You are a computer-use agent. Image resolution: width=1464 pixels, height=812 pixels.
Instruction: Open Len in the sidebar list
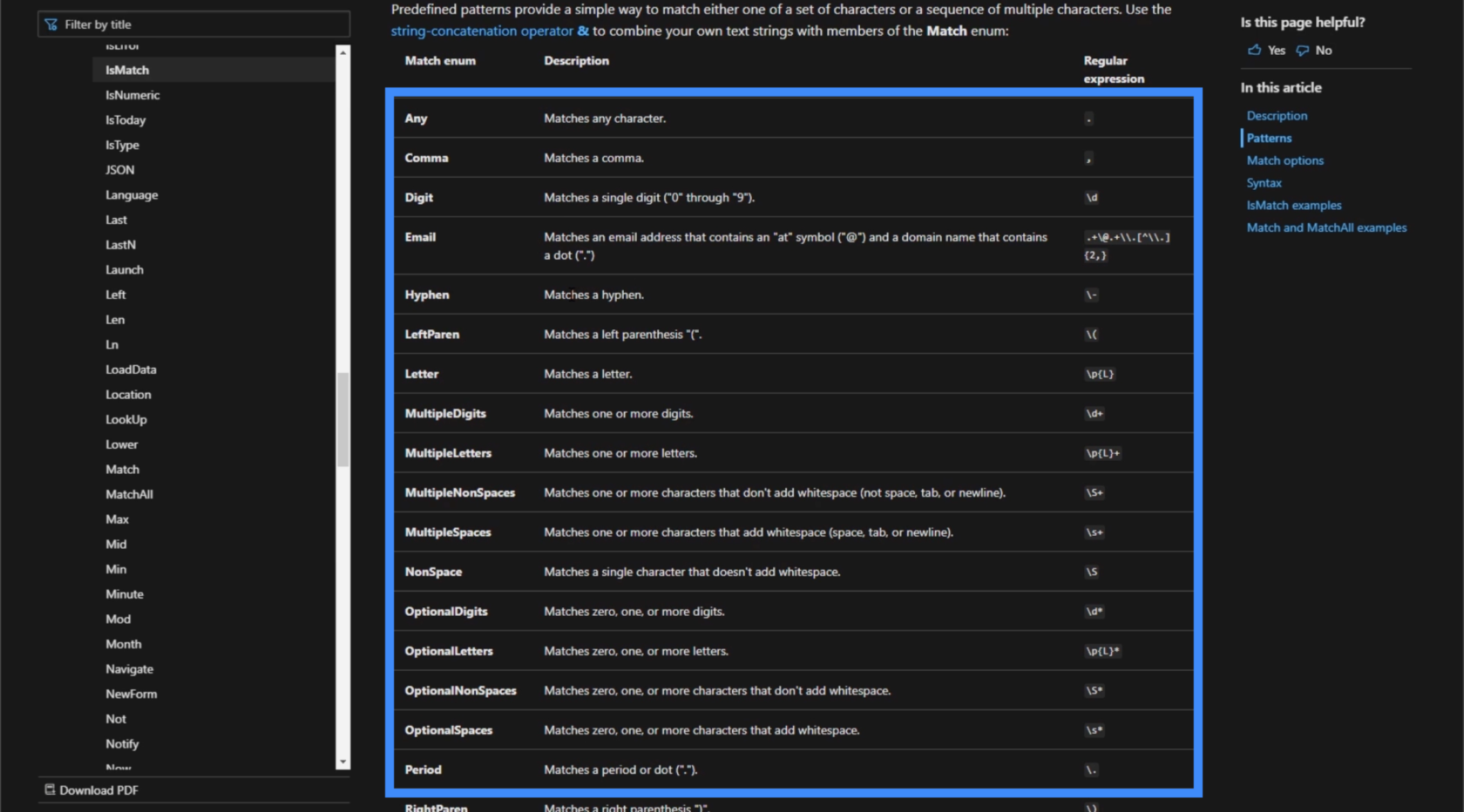click(x=115, y=320)
